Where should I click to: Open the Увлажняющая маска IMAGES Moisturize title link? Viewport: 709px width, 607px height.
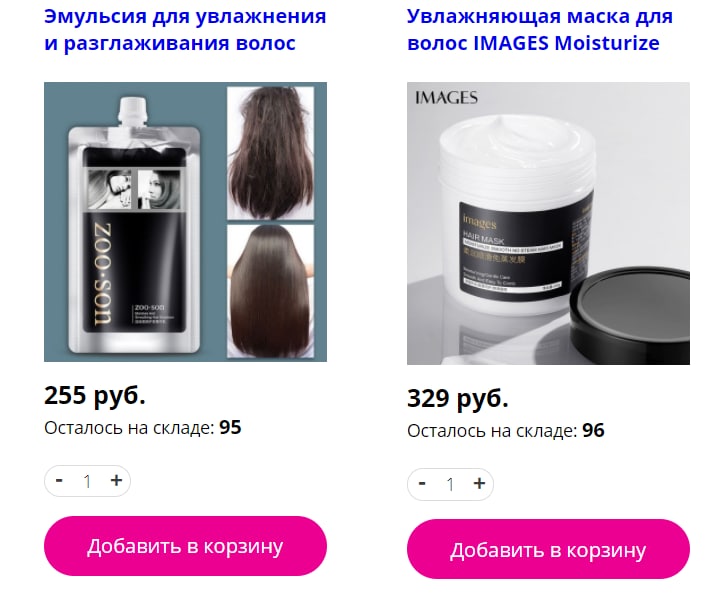(540, 30)
